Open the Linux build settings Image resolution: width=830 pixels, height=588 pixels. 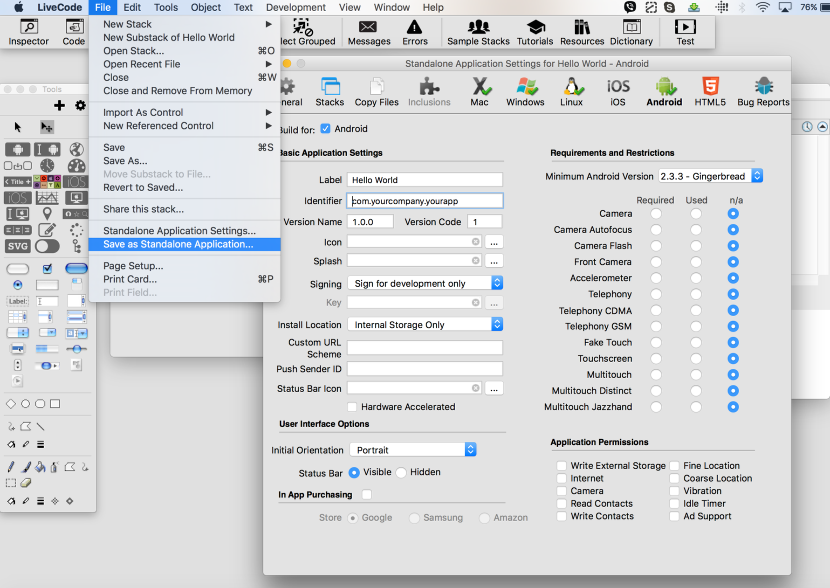pos(572,92)
